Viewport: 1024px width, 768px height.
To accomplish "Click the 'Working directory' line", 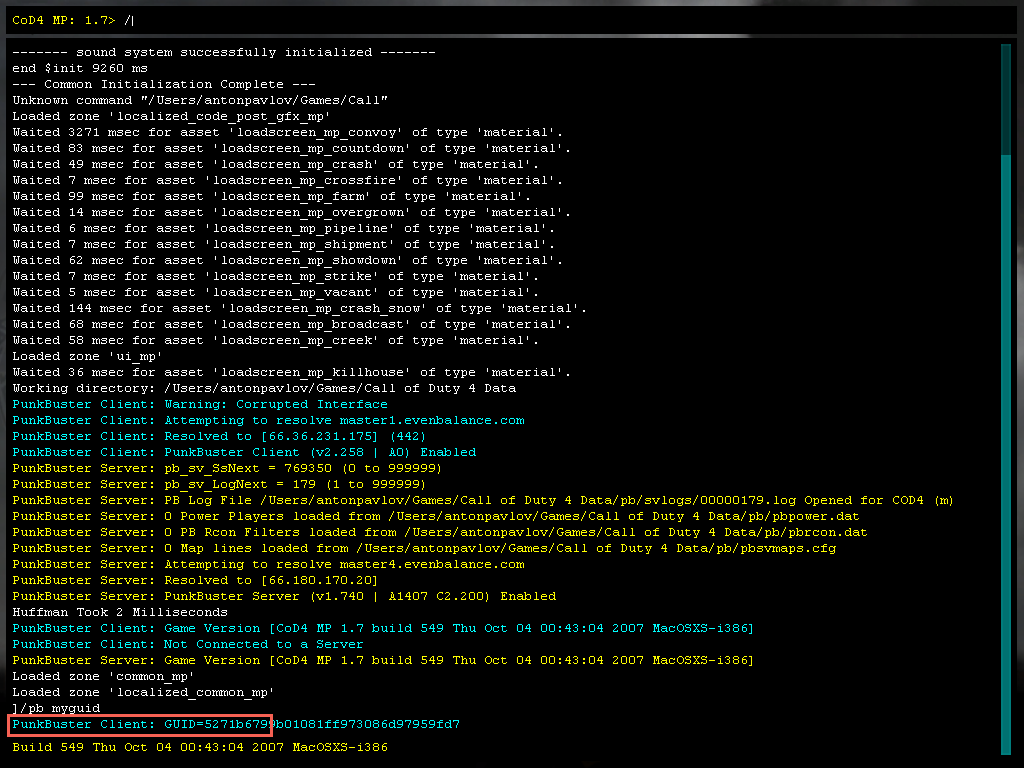I will pos(264,388).
